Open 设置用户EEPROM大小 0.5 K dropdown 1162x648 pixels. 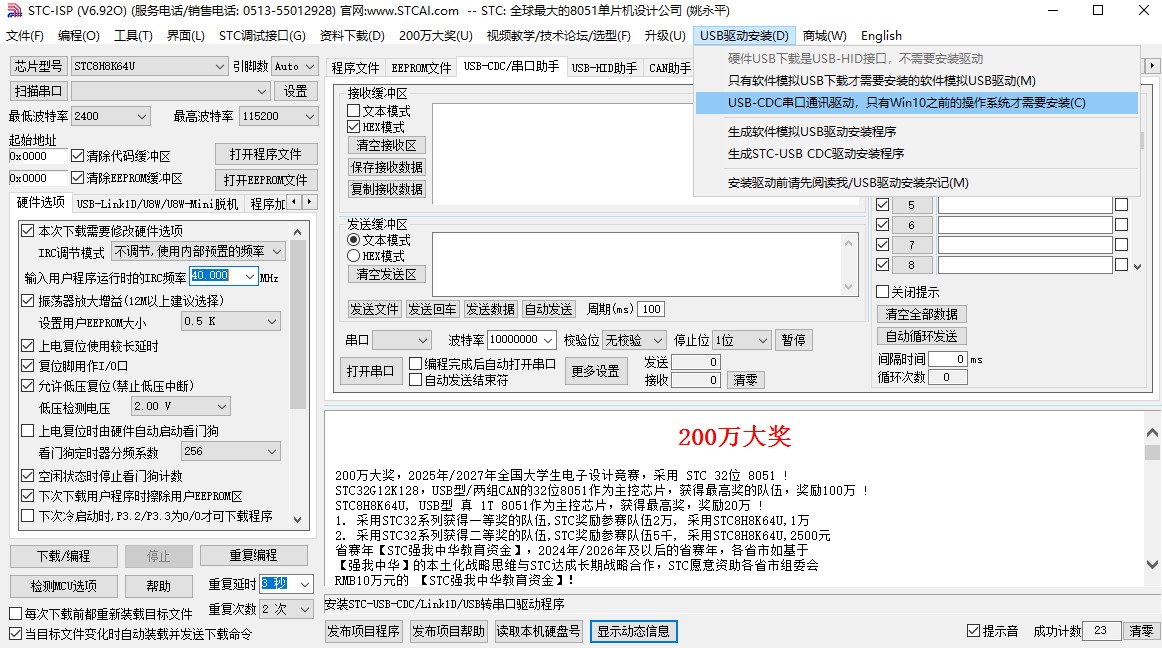click(x=230, y=322)
